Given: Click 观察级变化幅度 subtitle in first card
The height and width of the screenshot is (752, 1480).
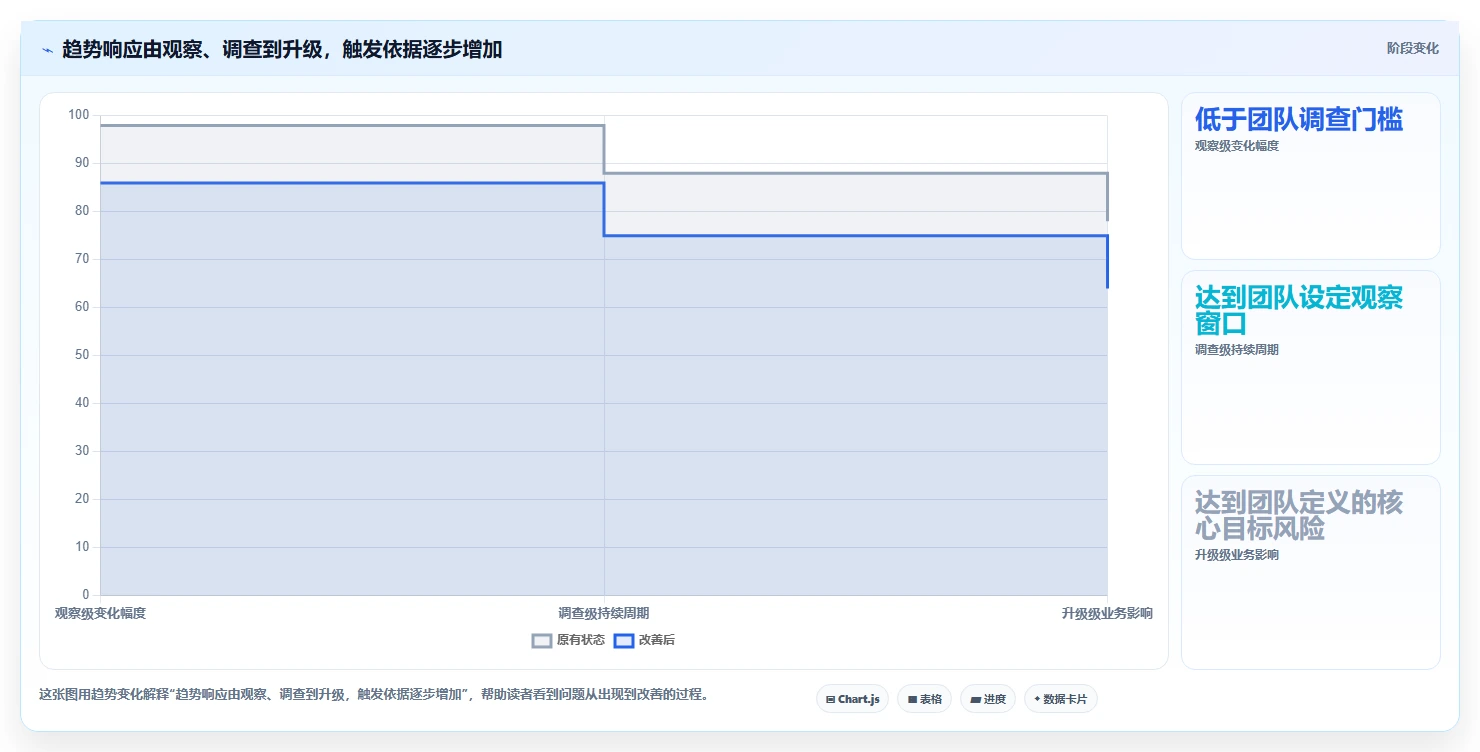Looking at the screenshot, I should tap(1236, 146).
